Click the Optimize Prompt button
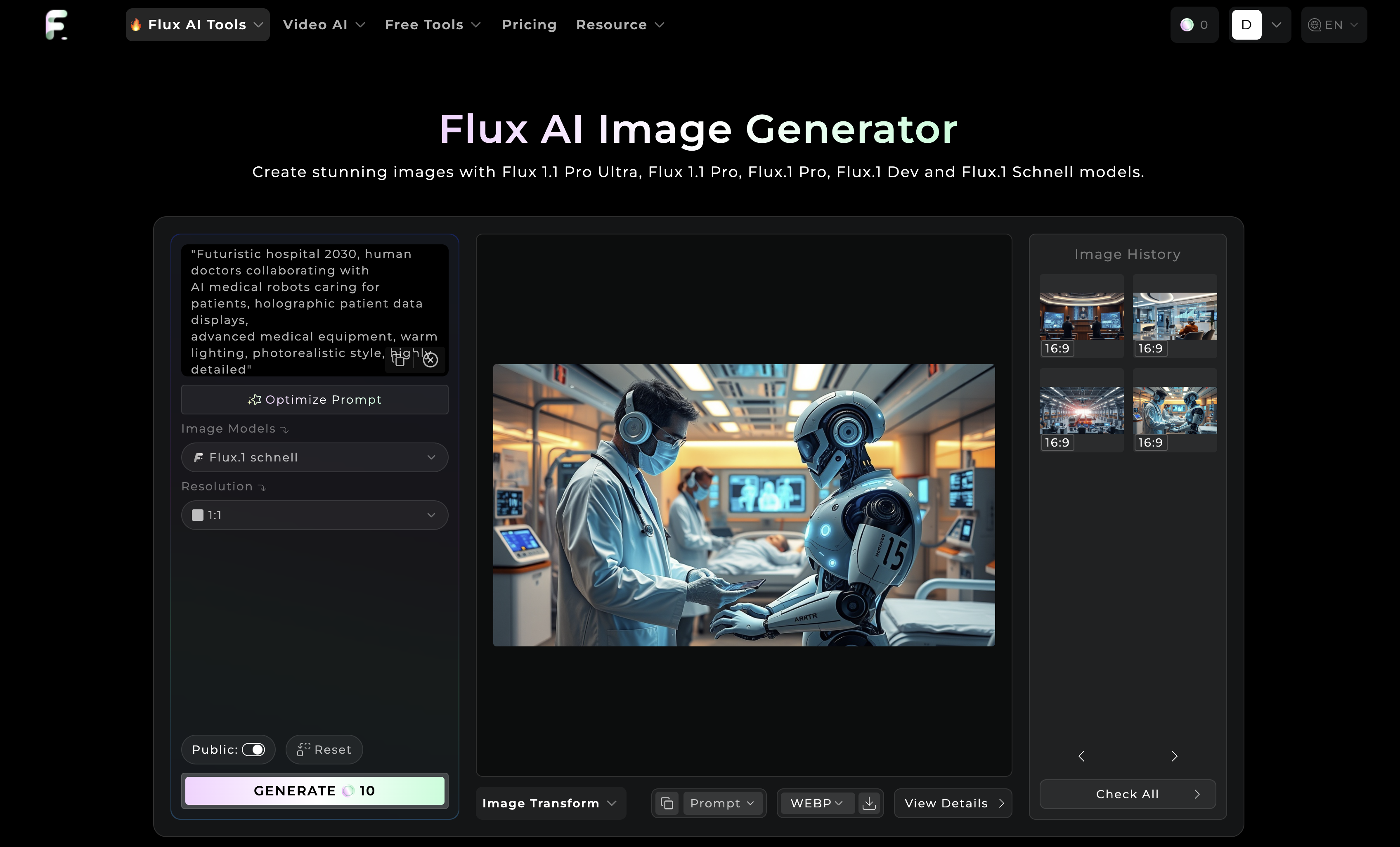This screenshot has width=1400, height=847. pyautogui.click(x=314, y=400)
